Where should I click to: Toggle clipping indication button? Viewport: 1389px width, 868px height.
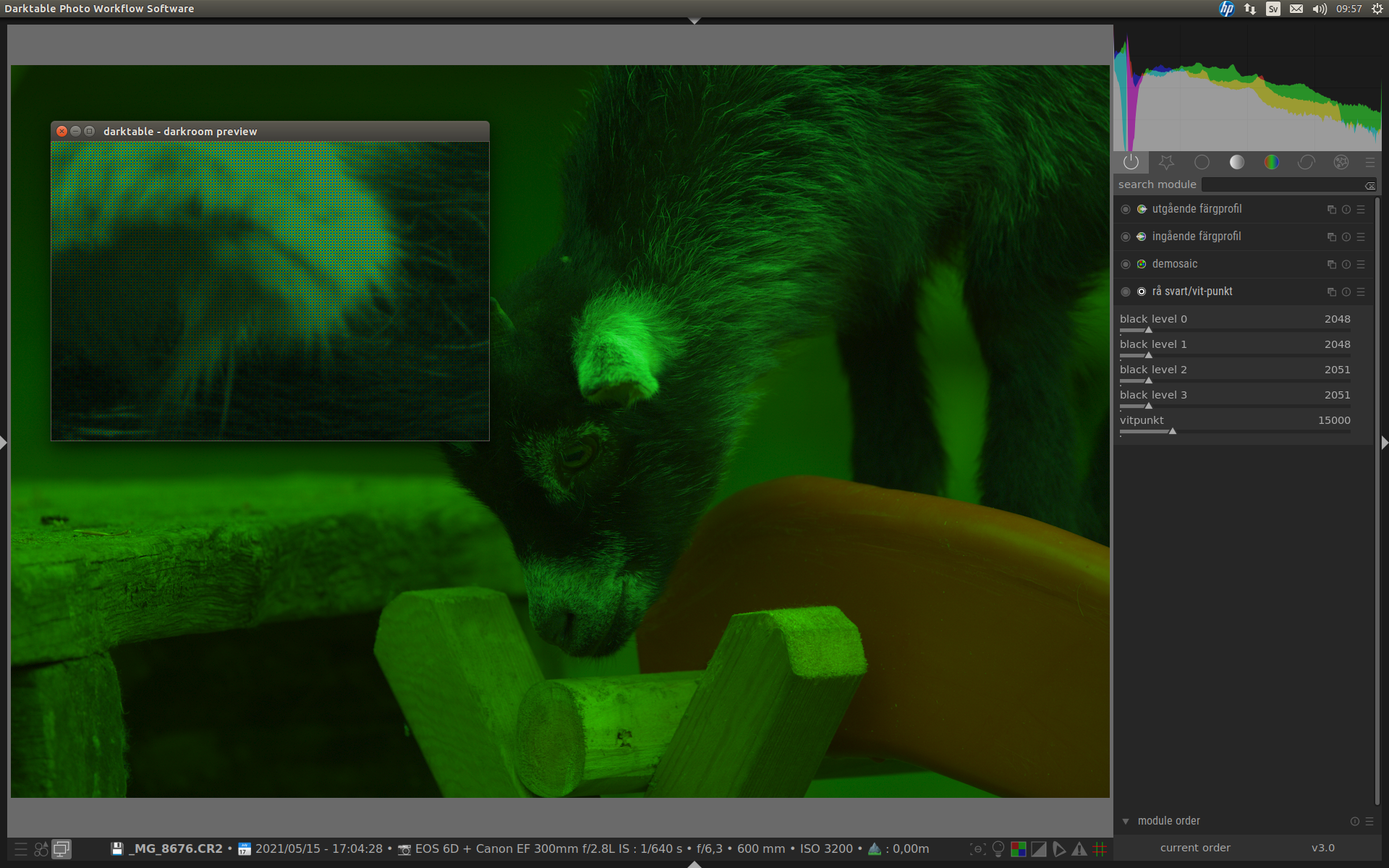tap(1039, 849)
